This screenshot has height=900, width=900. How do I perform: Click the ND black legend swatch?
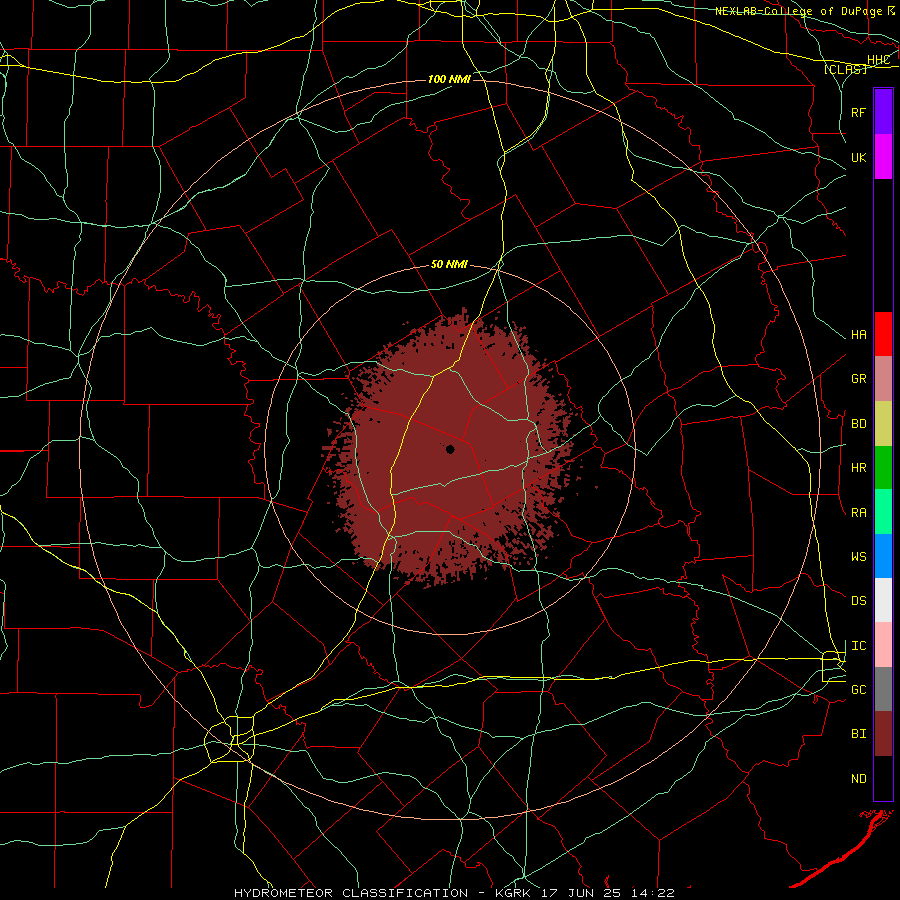pyautogui.click(x=883, y=778)
